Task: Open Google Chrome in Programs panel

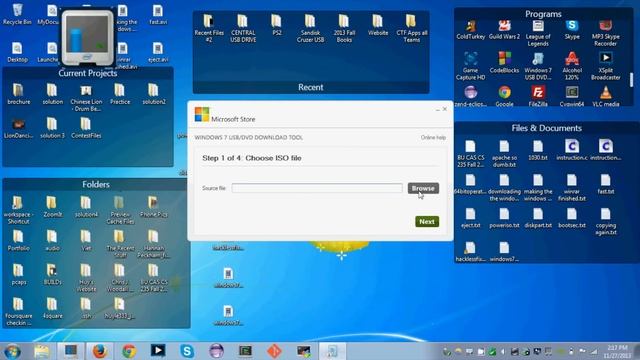Action: (x=504, y=96)
